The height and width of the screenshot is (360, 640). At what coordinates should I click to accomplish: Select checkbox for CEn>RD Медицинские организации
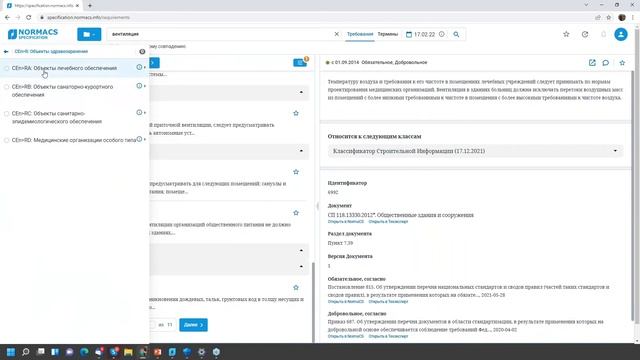tap(6, 140)
